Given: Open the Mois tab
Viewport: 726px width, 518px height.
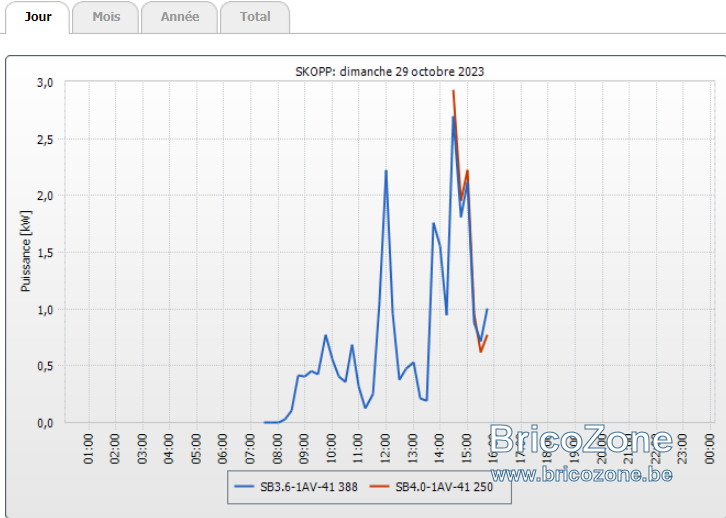Looking at the screenshot, I should (x=106, y=17).
